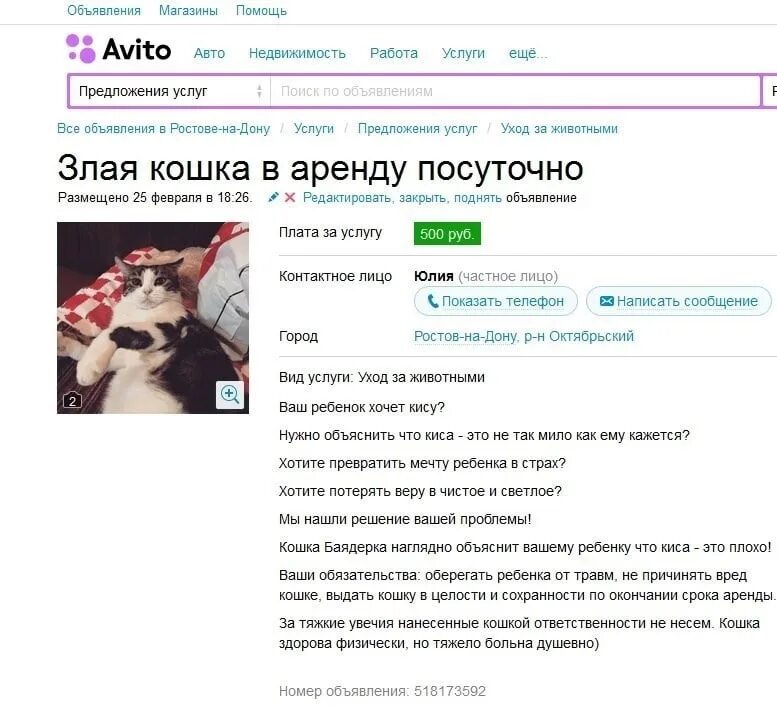This screenshot has width=777, height=715.
Task: Open the Помощь top link
Action: (x=261, y=10)
